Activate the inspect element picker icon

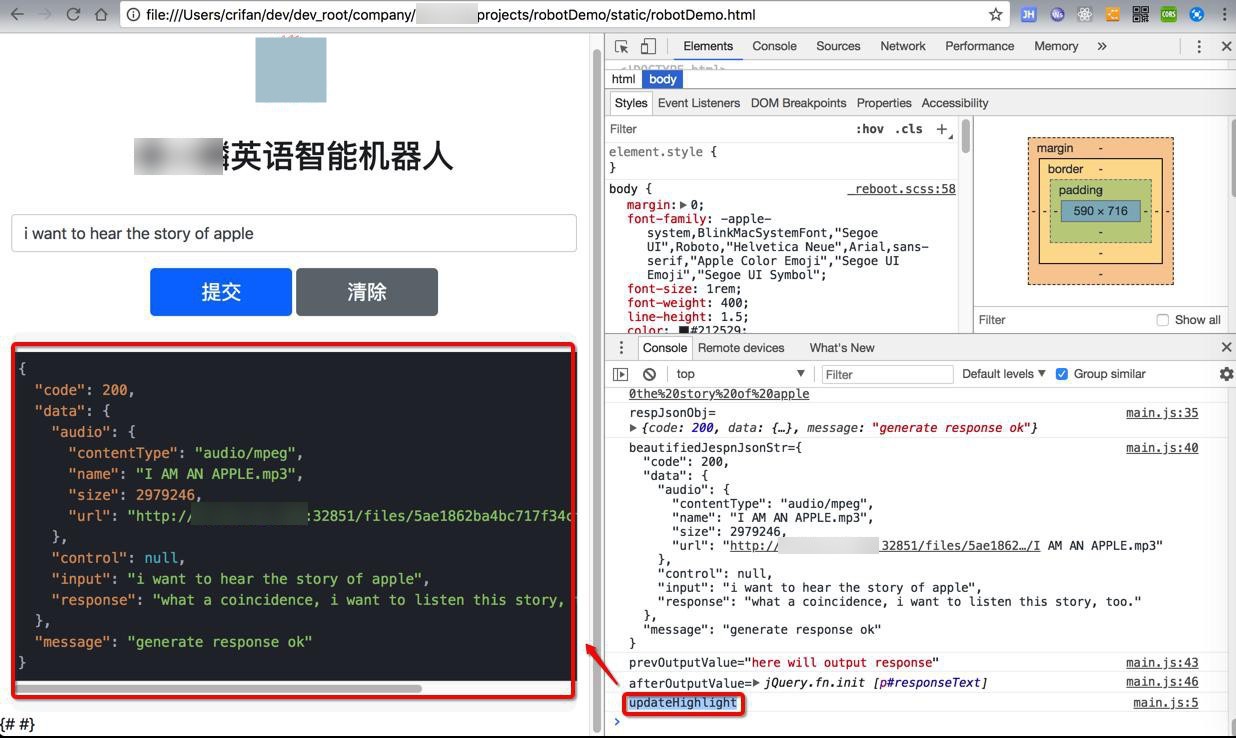click(x=622, y=46)
